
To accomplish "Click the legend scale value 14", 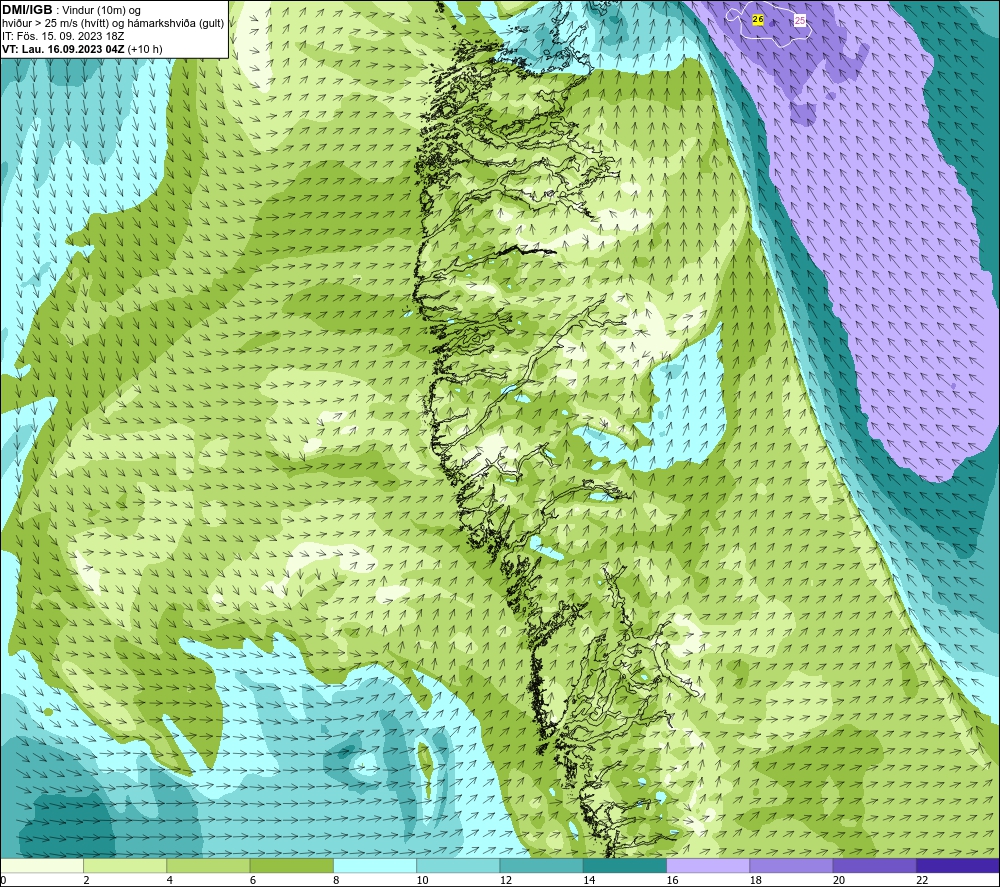I will coord(589,881).
